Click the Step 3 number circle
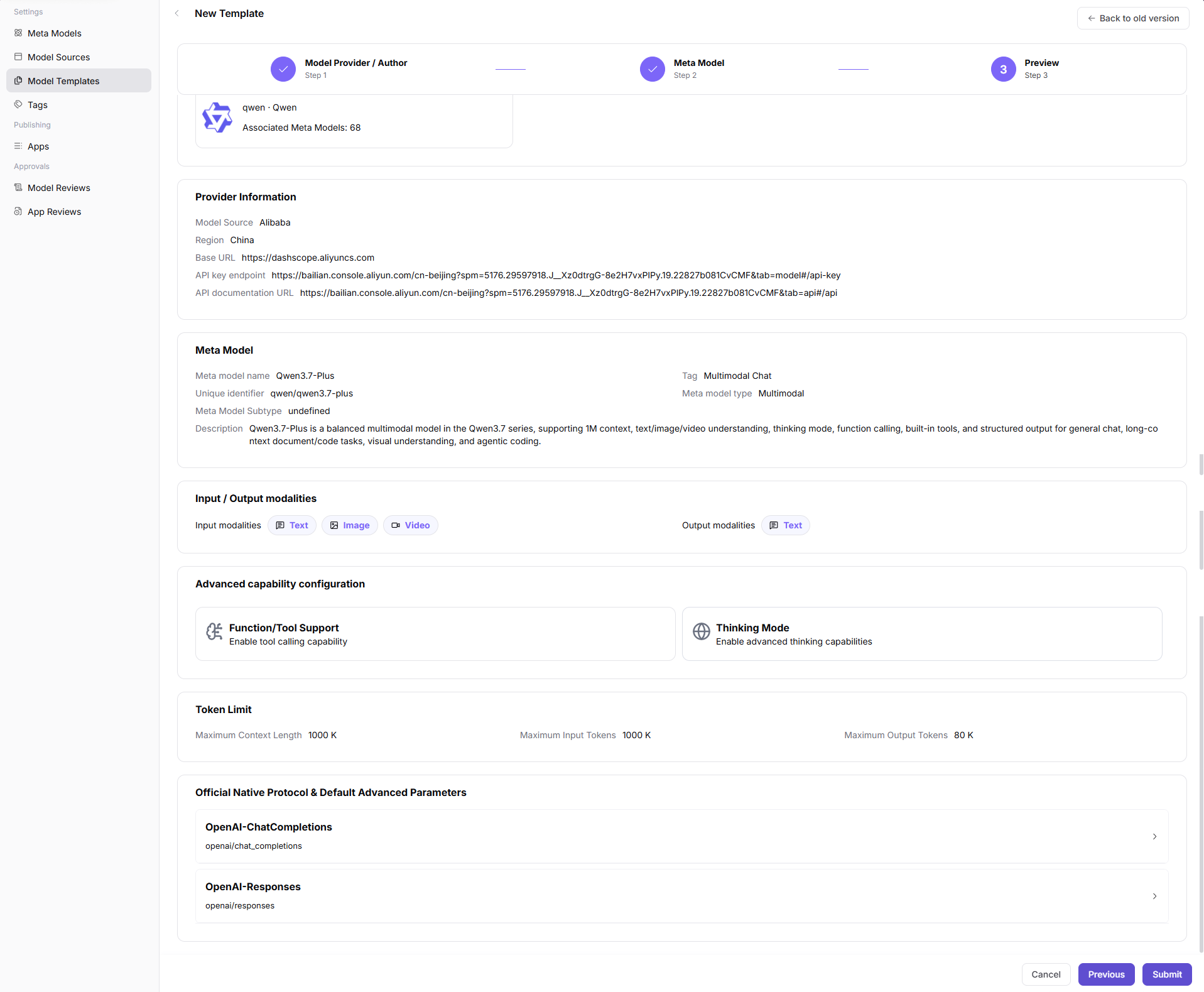The image size is (1204, 992). click(x=1004, y=69)
